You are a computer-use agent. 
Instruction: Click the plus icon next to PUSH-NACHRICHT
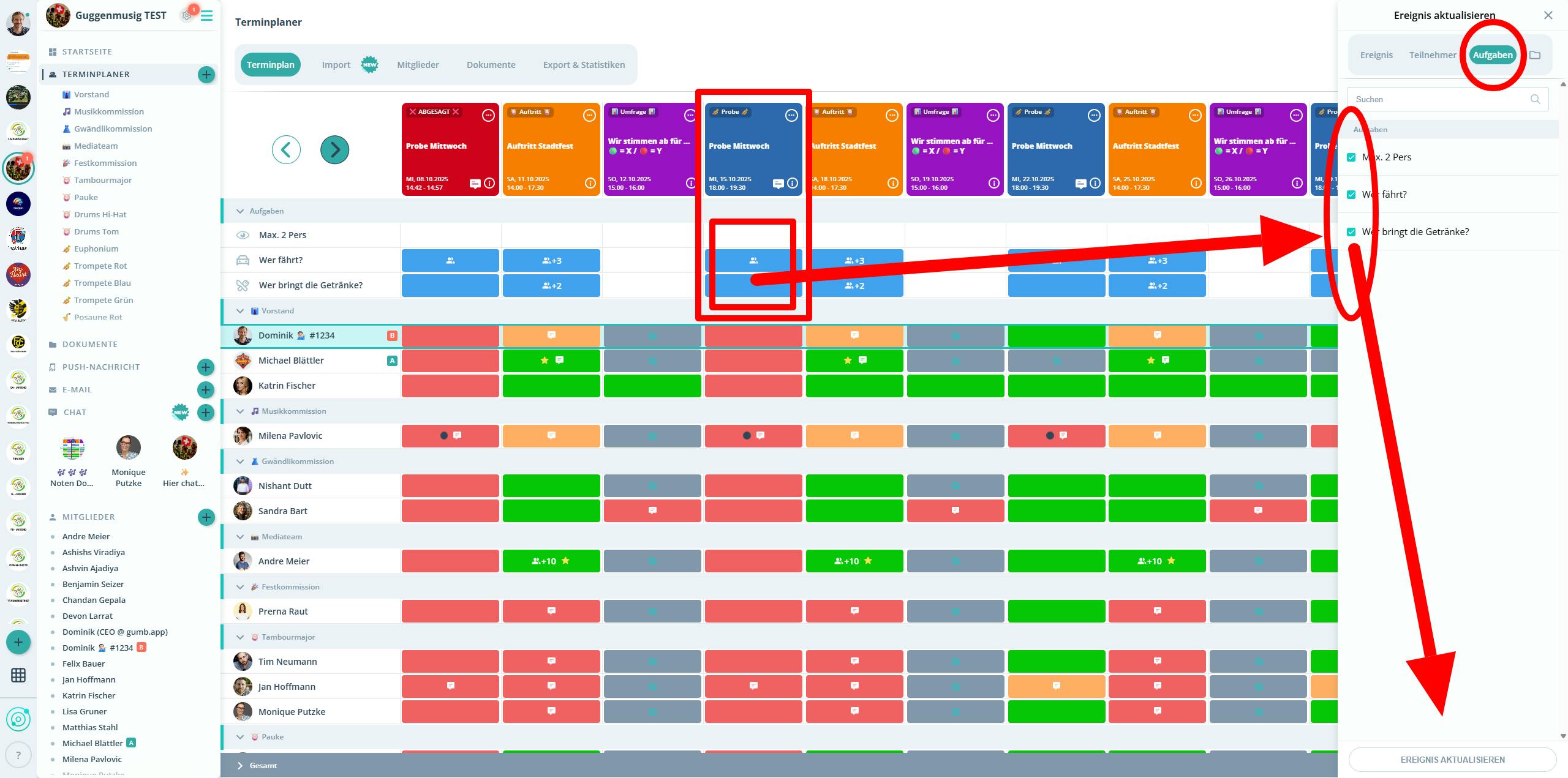(x=206, y=367)
